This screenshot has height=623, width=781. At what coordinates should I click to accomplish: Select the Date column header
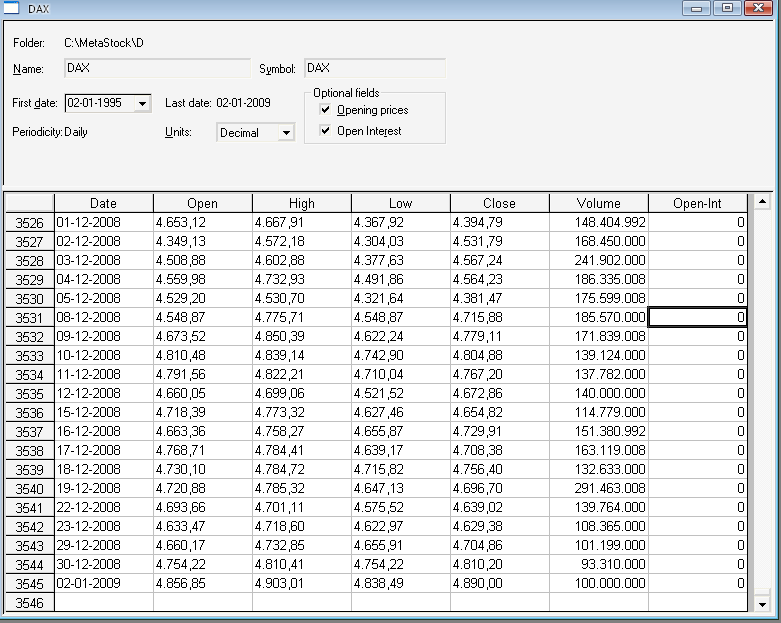104,203
